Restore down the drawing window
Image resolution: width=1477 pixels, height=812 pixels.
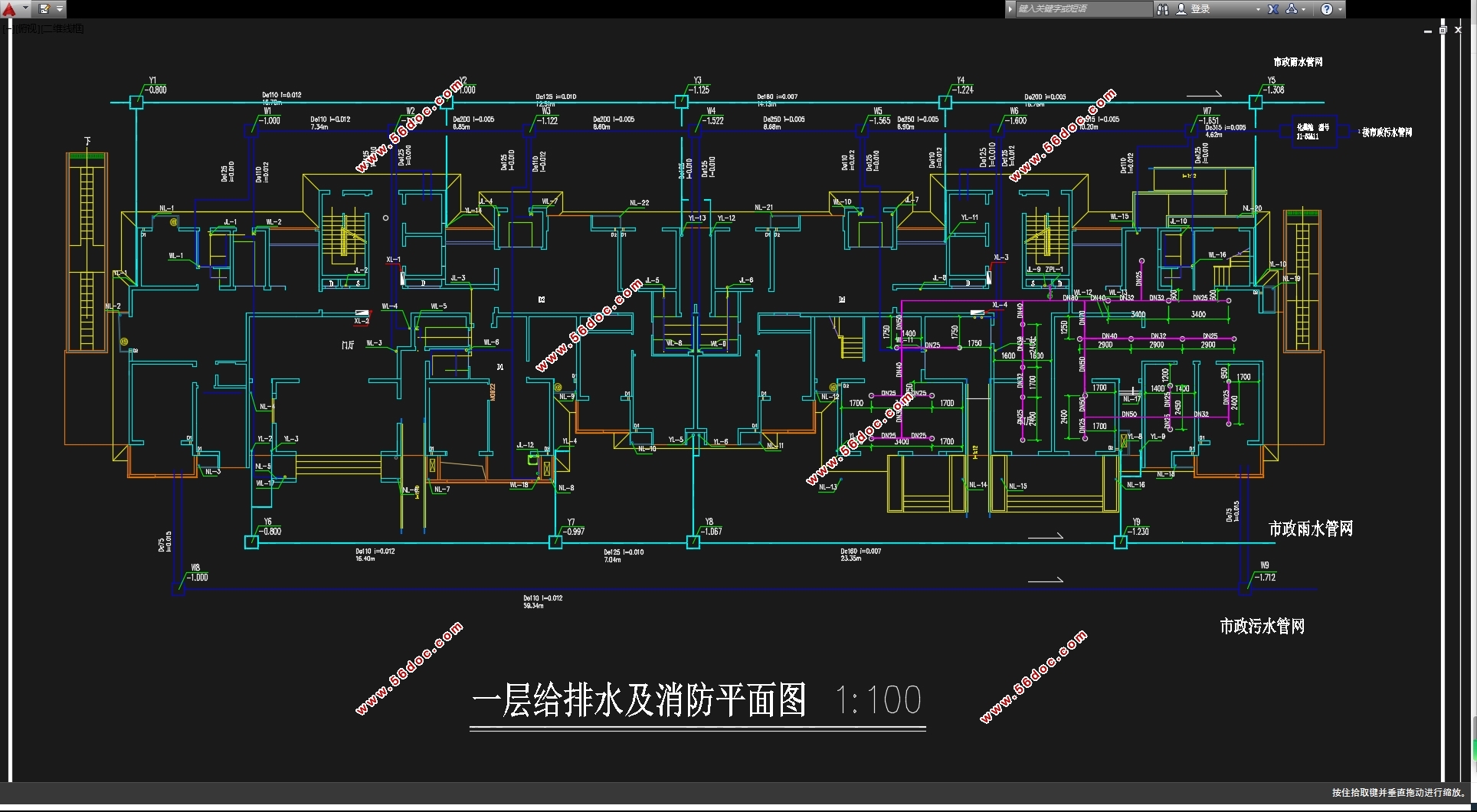[1443, 30]
